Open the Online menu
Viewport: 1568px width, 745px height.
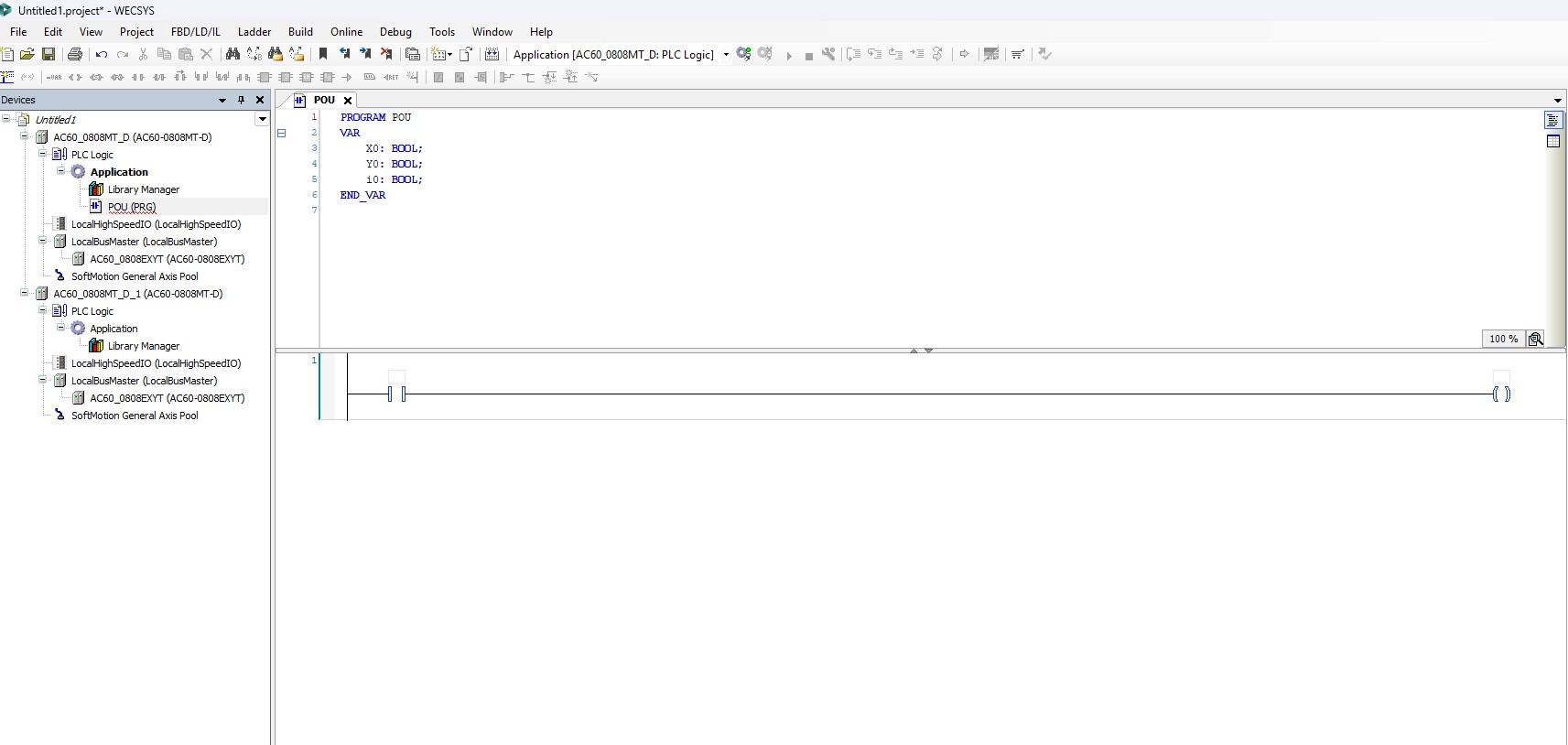(x=346, y=31)
